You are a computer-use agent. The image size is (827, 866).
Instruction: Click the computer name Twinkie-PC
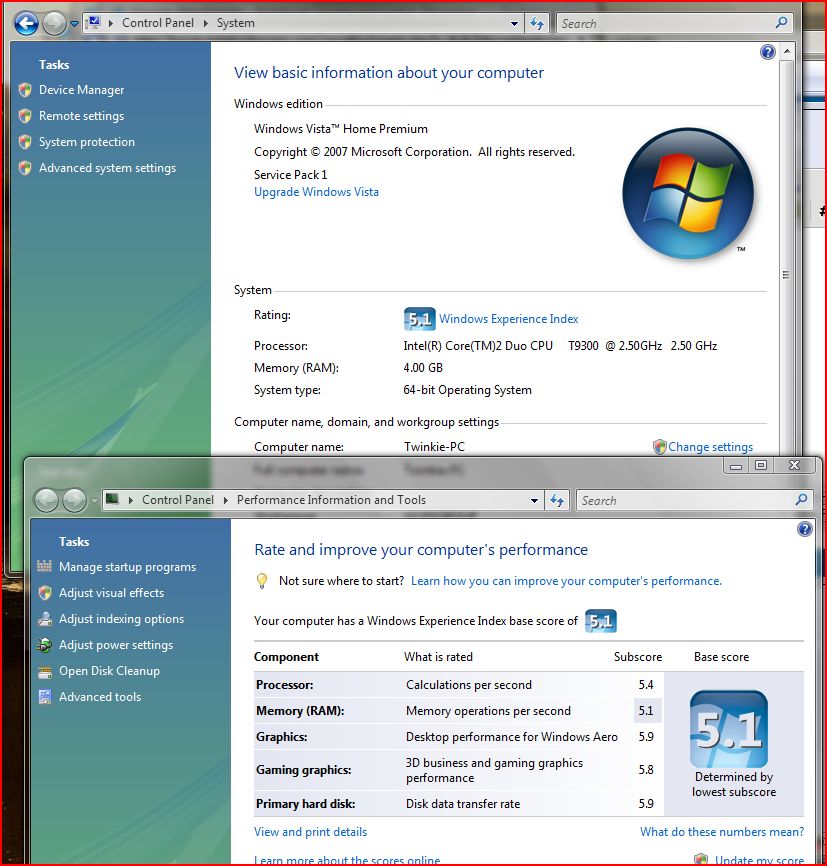pos(434,447)
